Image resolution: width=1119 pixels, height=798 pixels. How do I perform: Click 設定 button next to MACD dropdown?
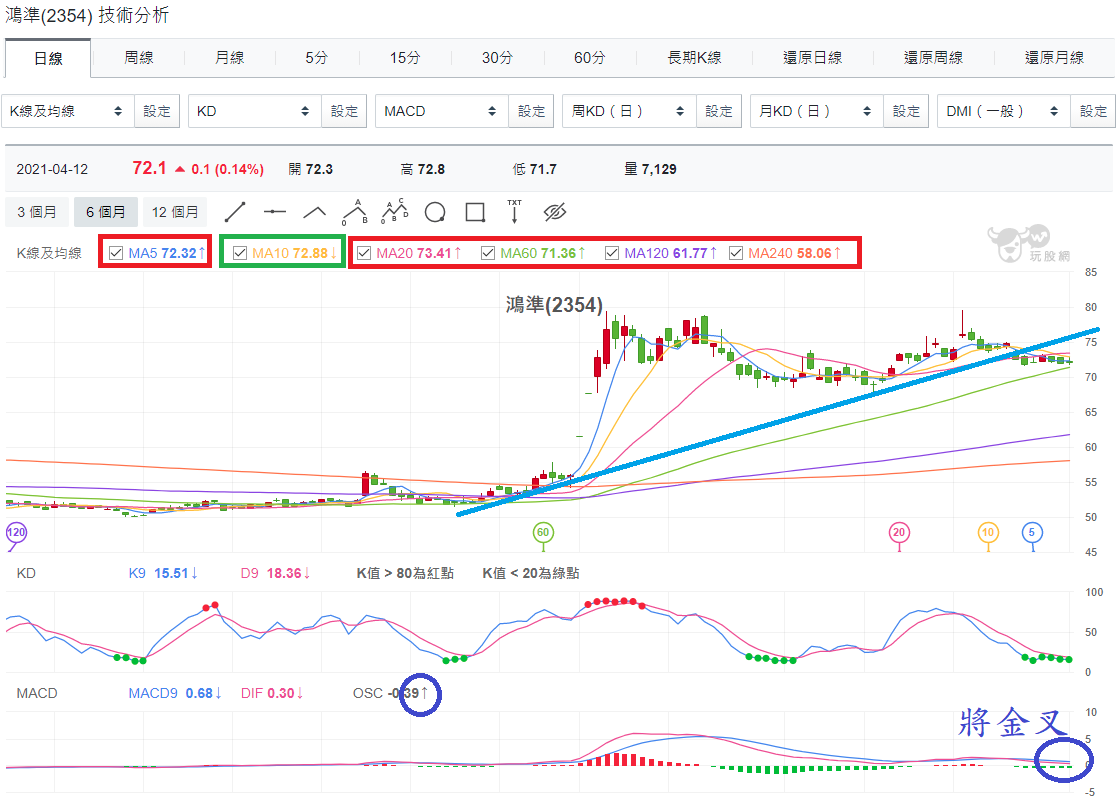click(531, 111)
